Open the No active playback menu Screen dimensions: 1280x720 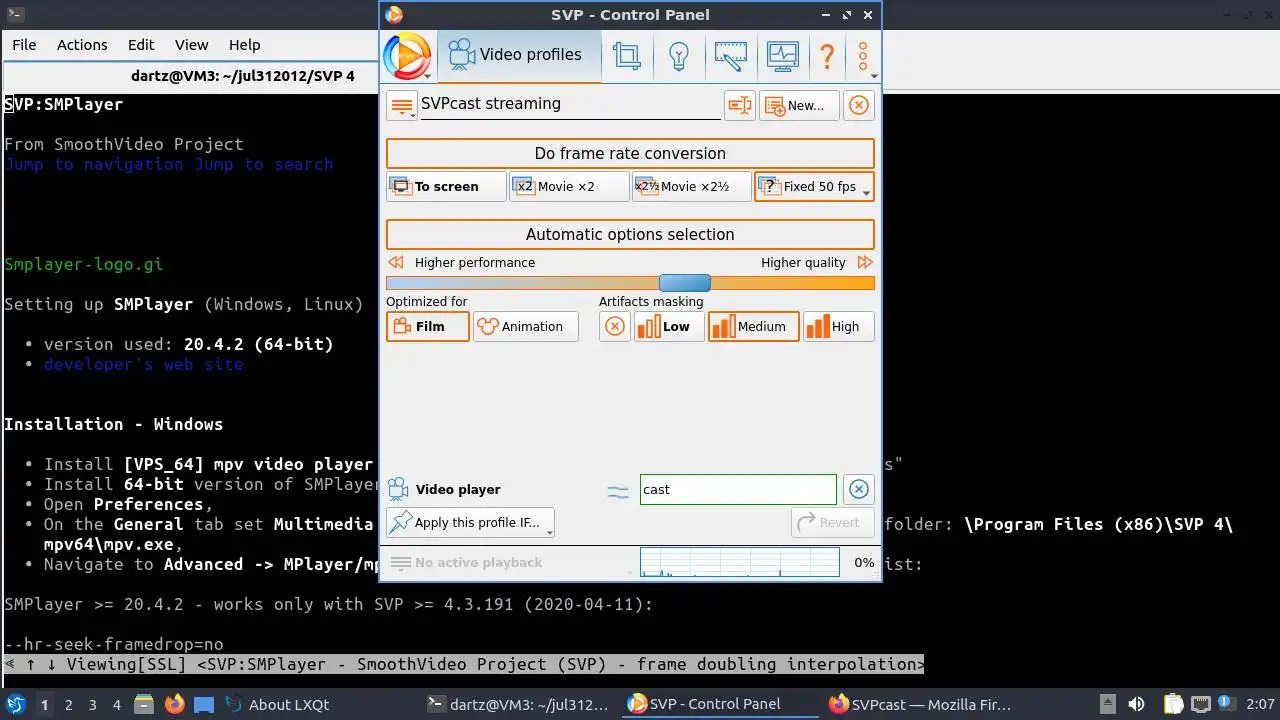coord(465,563)
